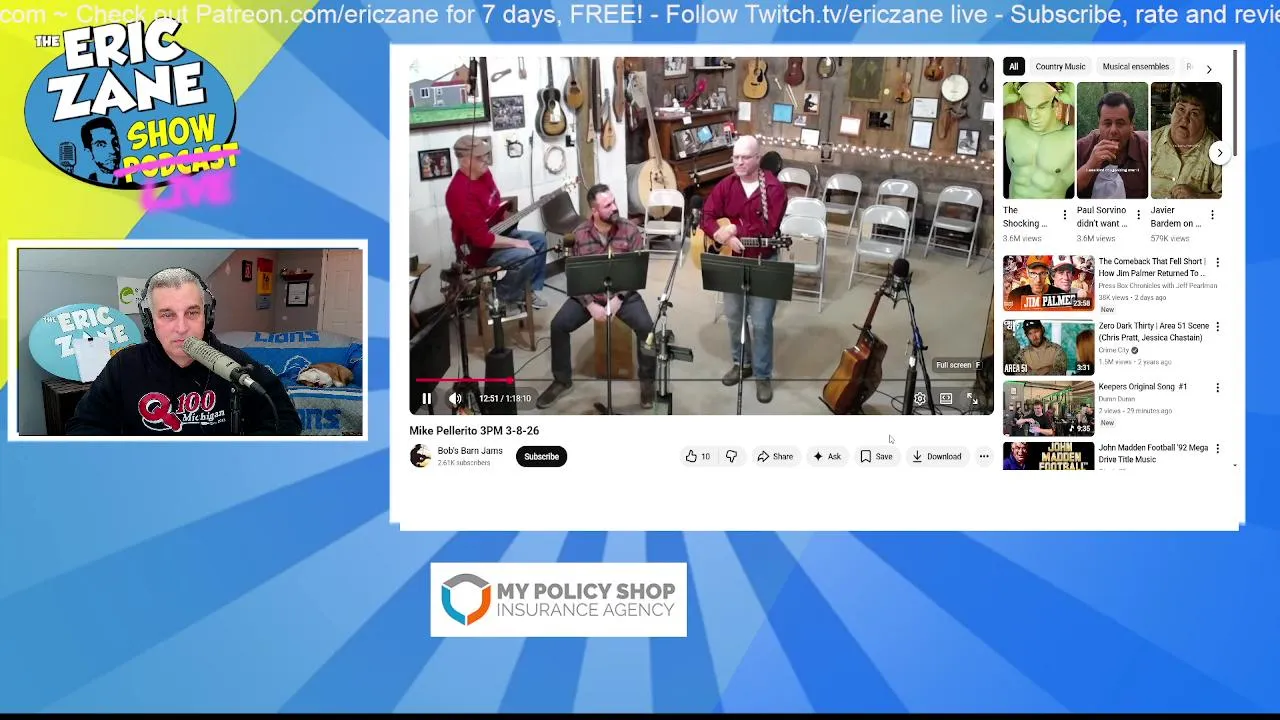Share the video
Image resolution: width=1280 pixels, height=720 pixels.
coord(775,456)
